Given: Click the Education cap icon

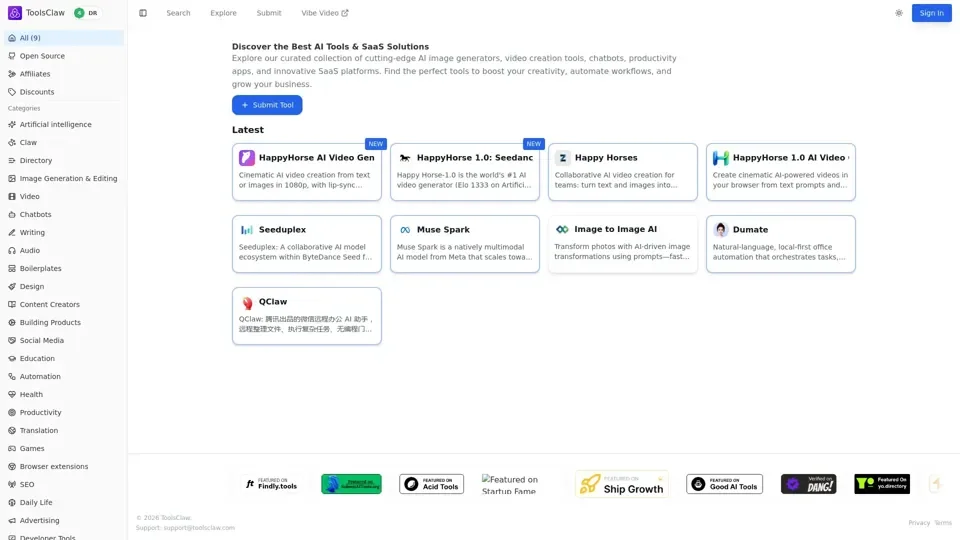Looking at the screenshot, I should [x=12, y=358].
